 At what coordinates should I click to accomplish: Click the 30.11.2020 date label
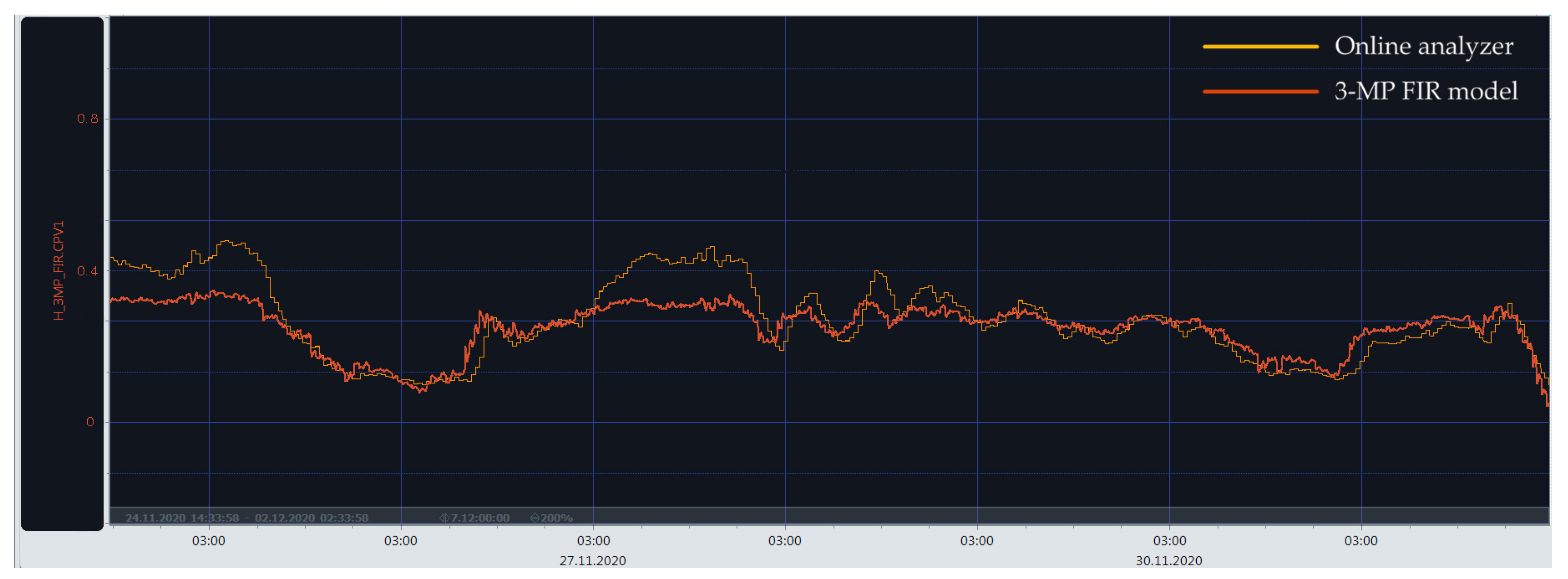point(1169,561)
